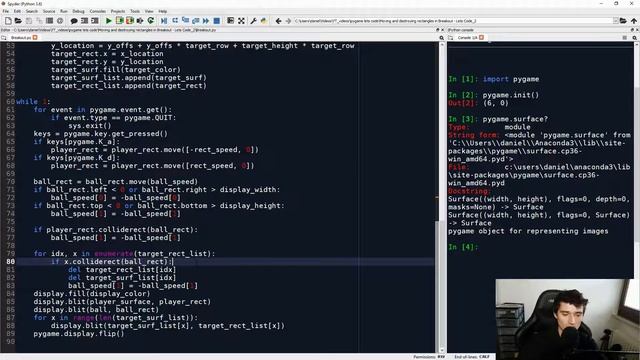
Task: Run until the function returns
Action: [196, 20]
